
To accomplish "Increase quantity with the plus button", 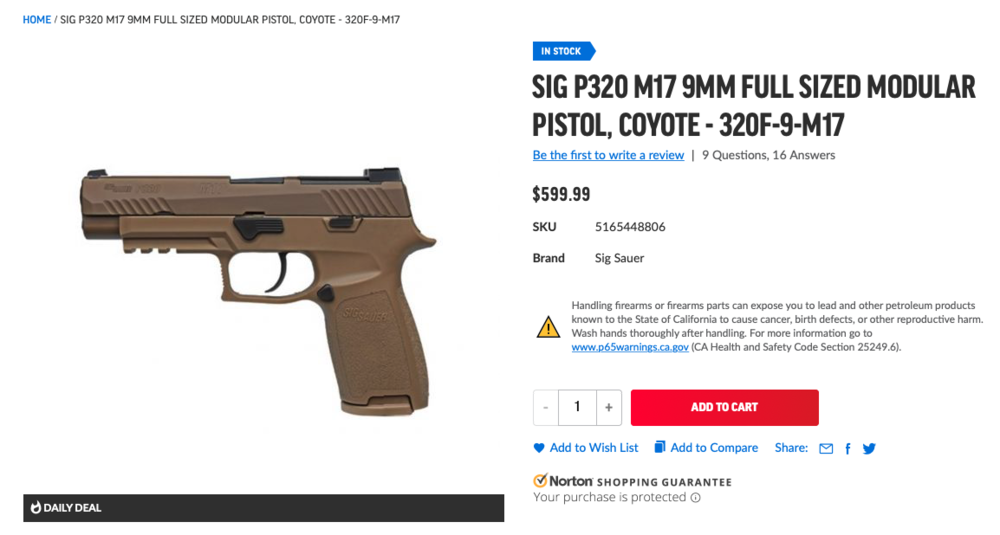I will [x=609, y=407].
